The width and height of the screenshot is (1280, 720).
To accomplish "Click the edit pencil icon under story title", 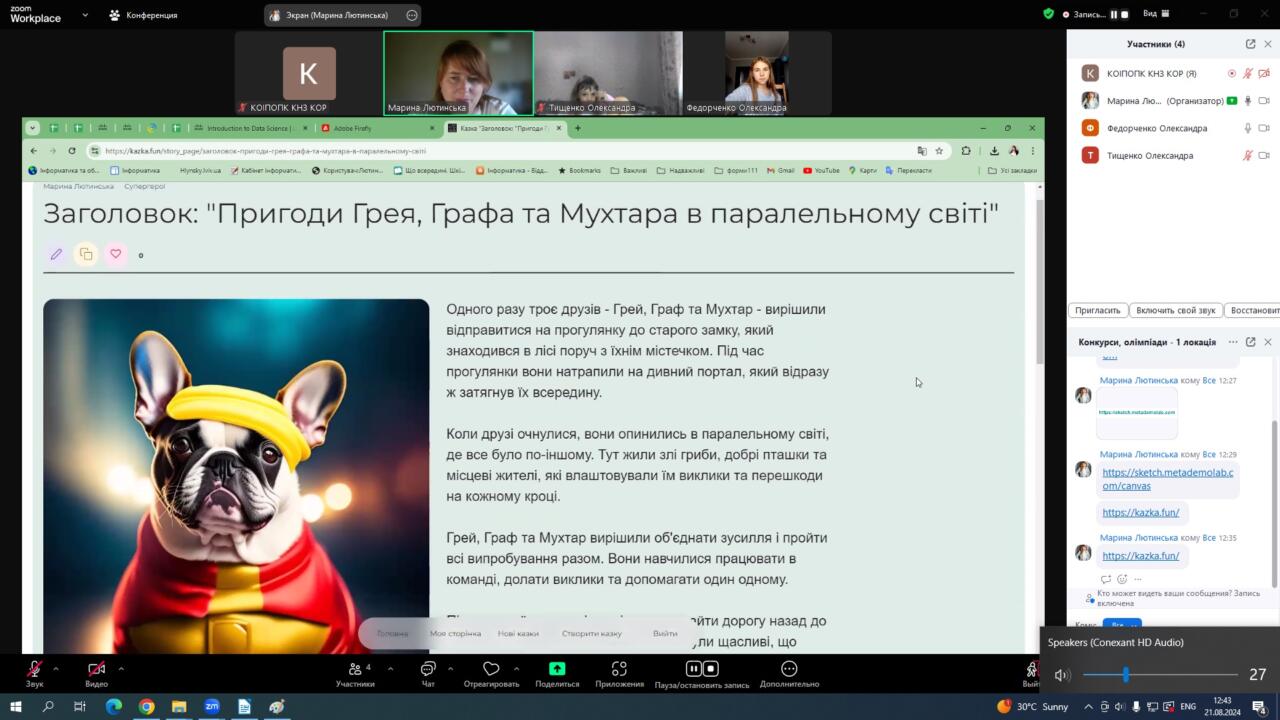I will pyautogui.click(x=56, y=254).
